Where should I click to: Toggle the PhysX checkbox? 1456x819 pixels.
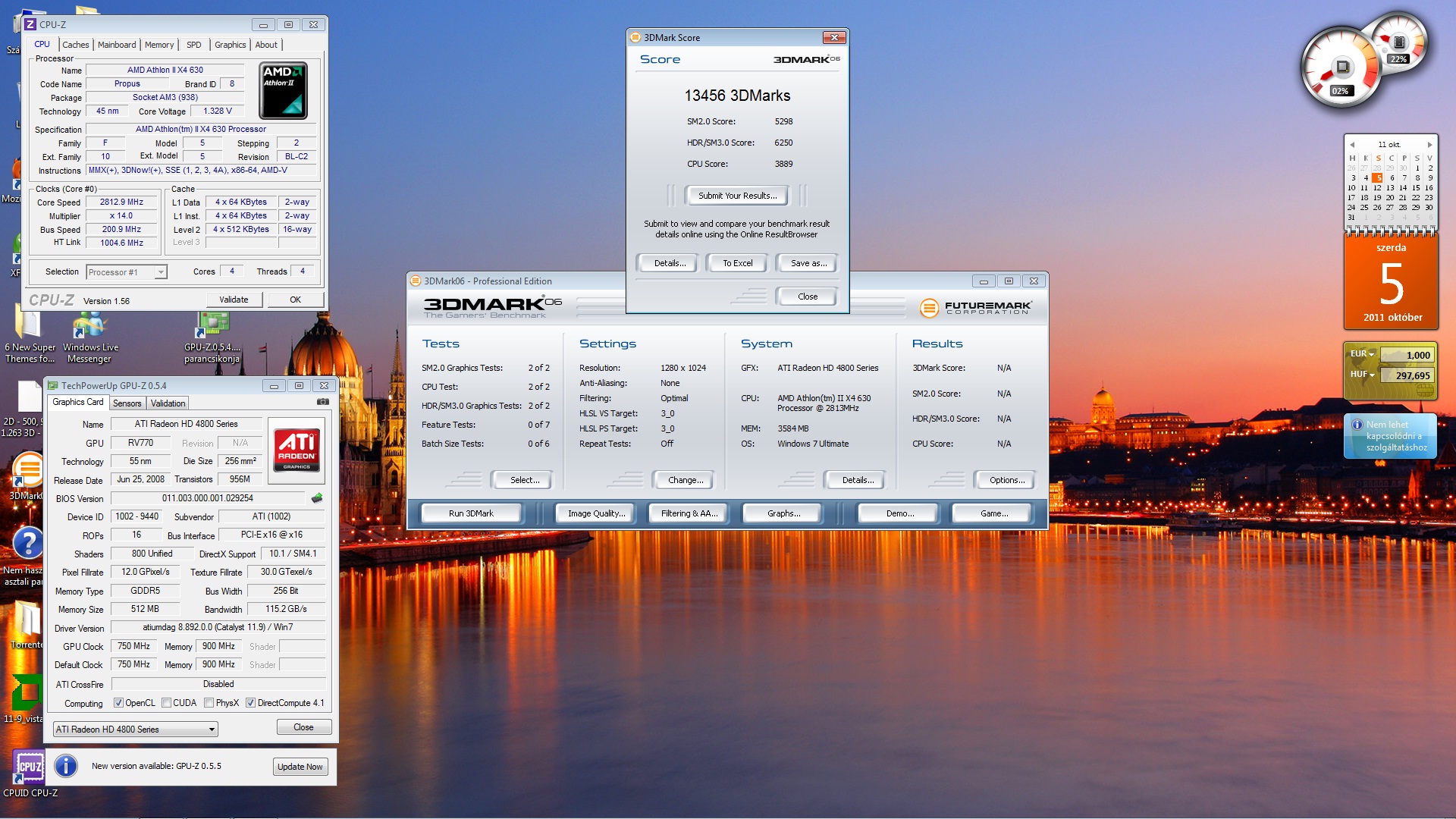[x=209, y=703]
